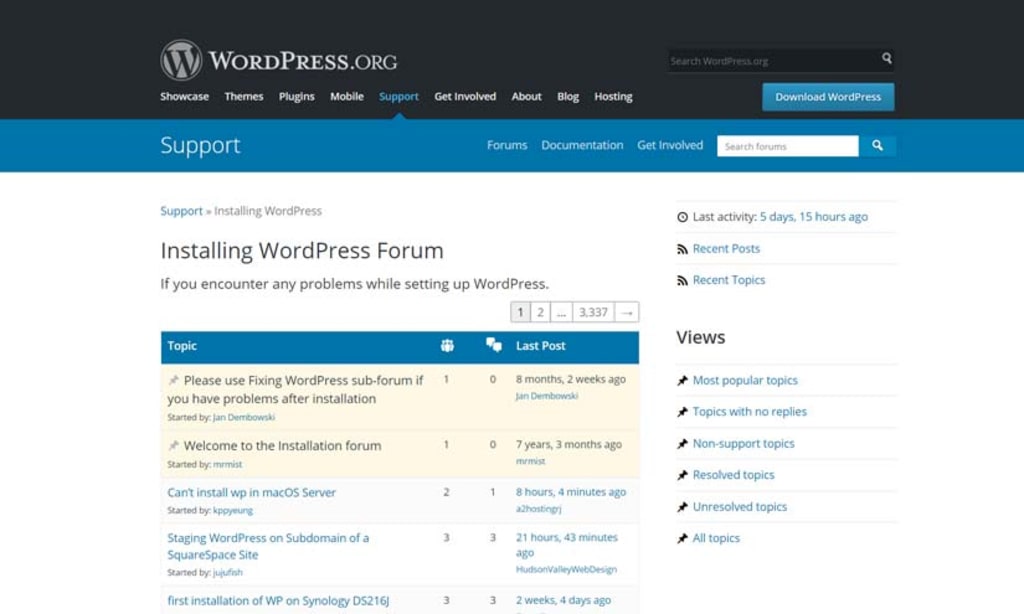Open the Please use Fixing WordPress sub-forum topic

[295, 389]
